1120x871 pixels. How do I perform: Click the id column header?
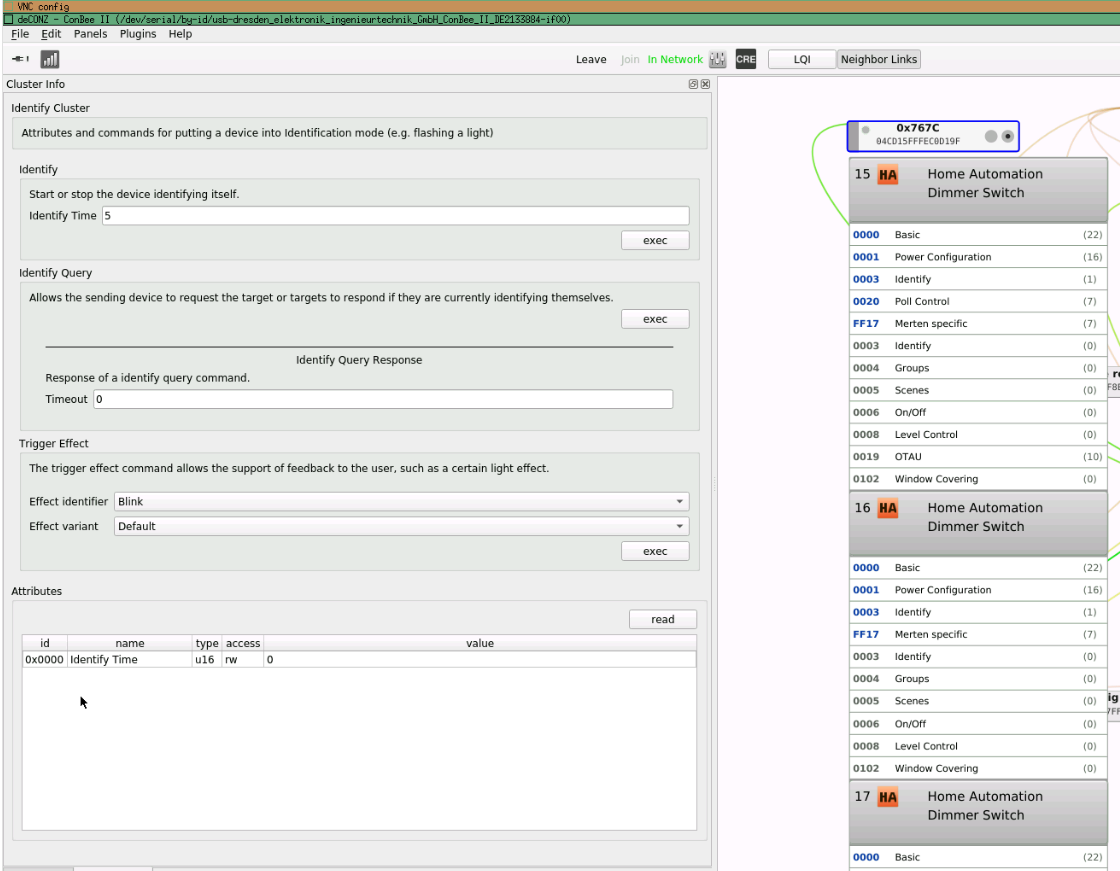point(44,643)
